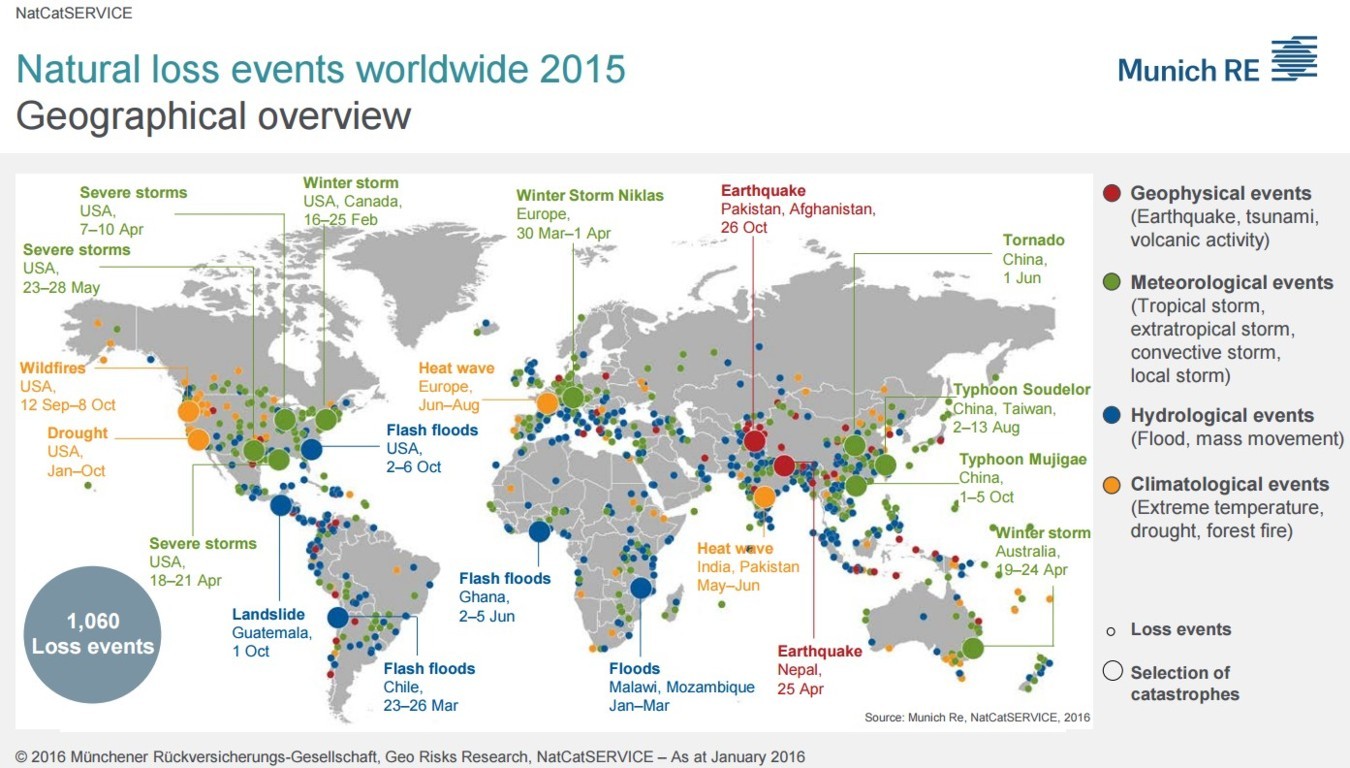The height and width of the screenshot is (768, 1350).
Task: Click the 'Heat wave India, Pakistan' label
Action: [748, 567]
